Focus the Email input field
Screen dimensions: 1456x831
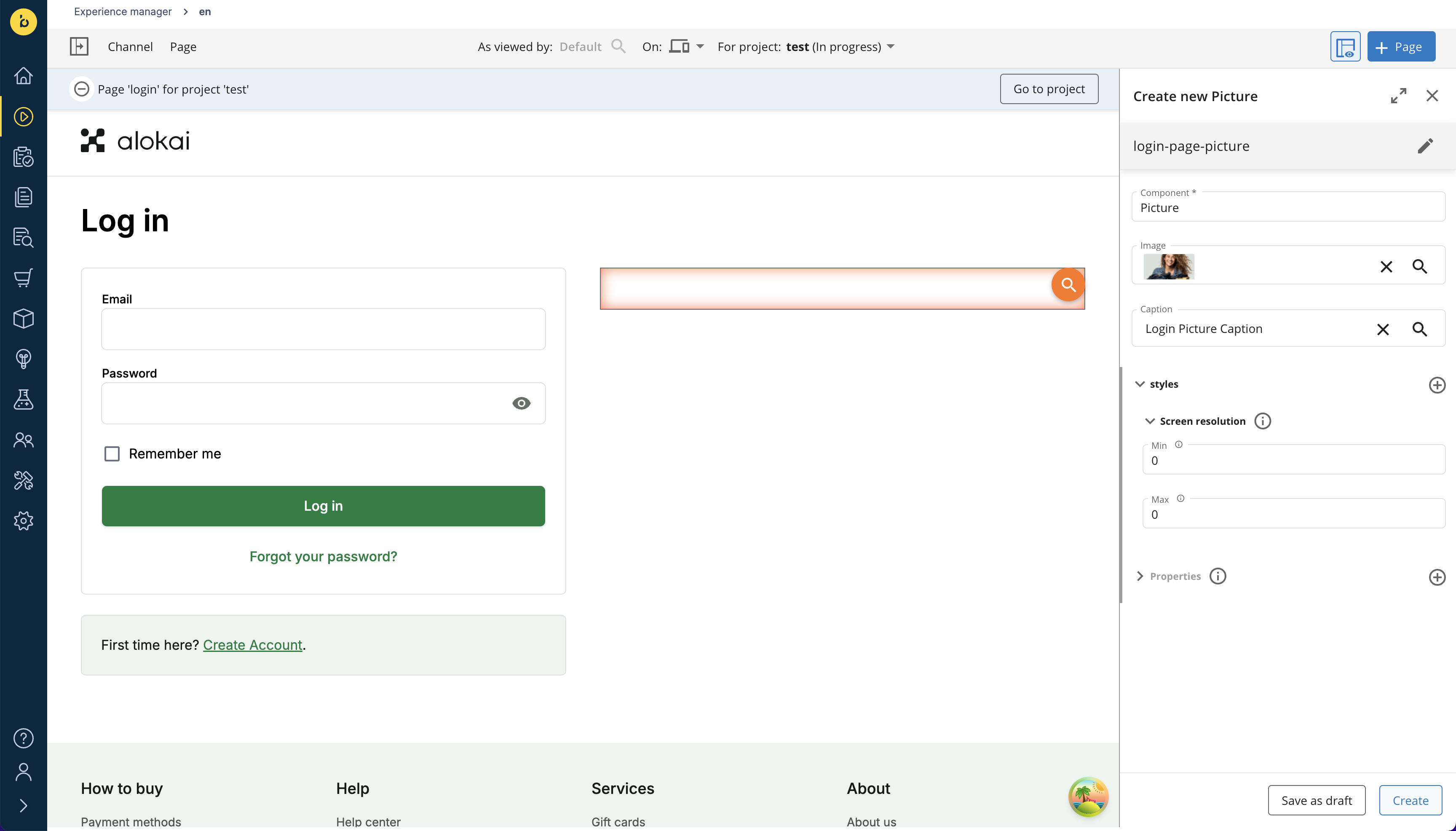[x=324, y=329]
